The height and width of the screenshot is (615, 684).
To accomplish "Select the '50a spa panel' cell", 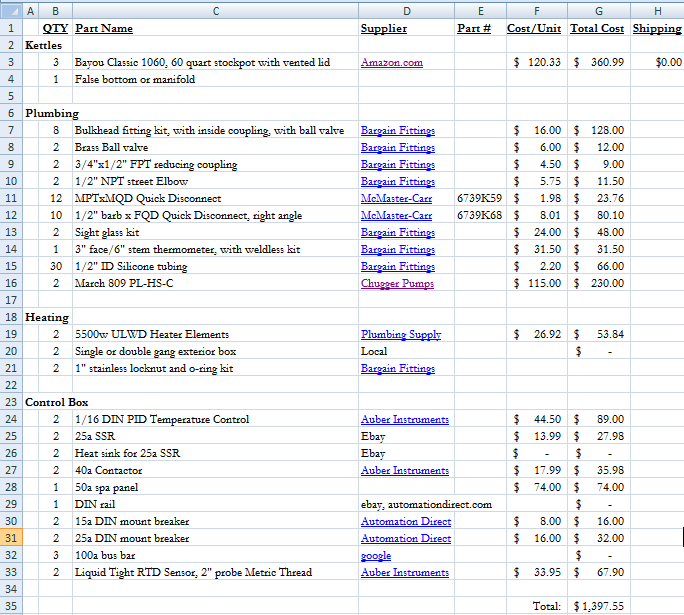I will [215, 488].
